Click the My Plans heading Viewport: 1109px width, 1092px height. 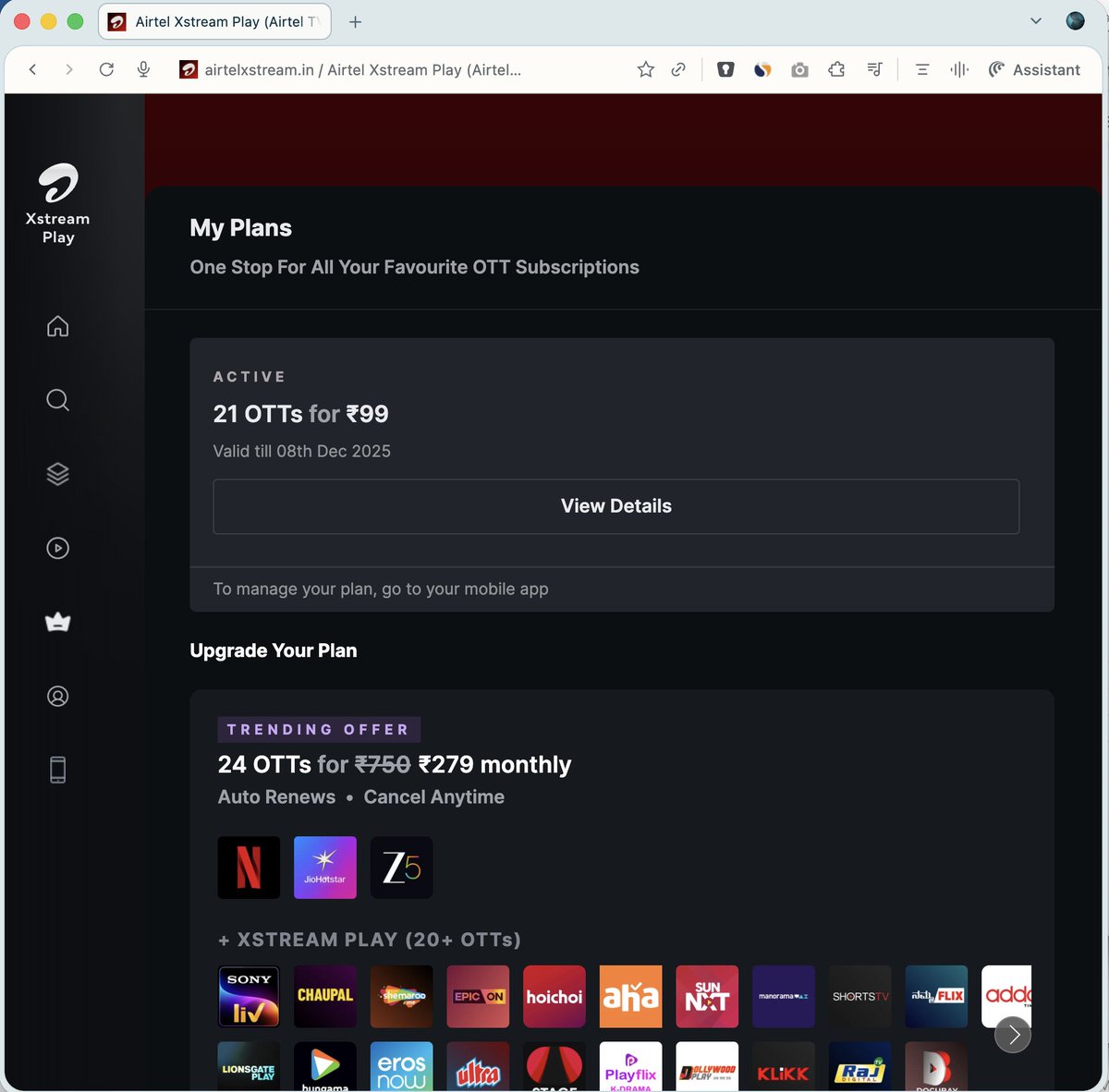(241, 228)
